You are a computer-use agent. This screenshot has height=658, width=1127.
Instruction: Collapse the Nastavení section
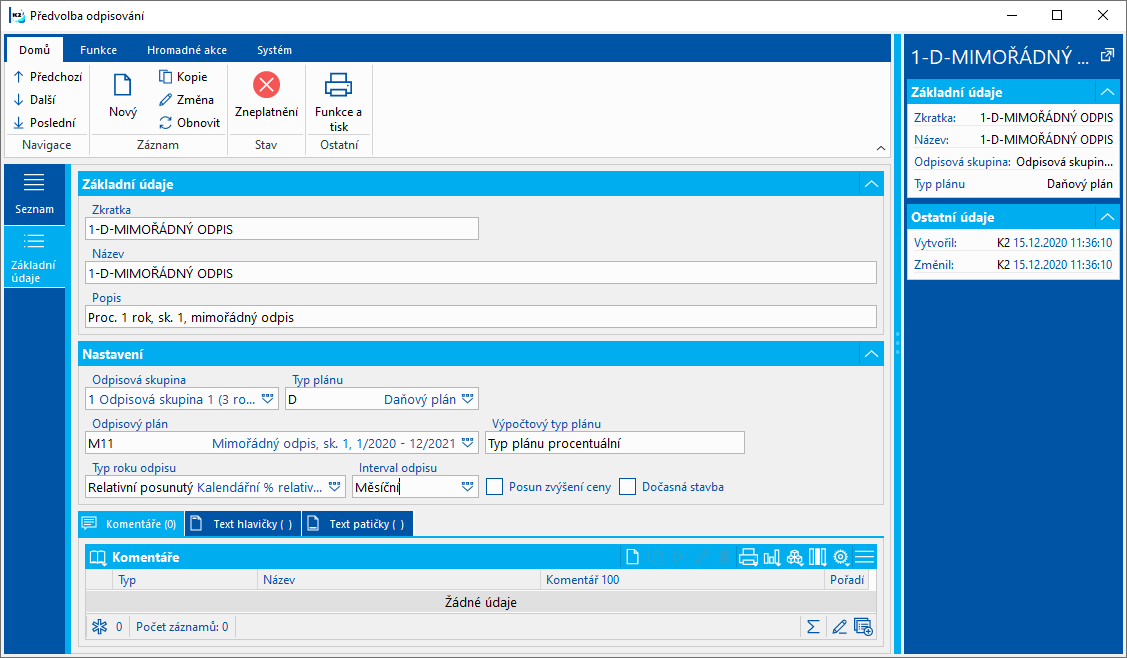(871, 355)
